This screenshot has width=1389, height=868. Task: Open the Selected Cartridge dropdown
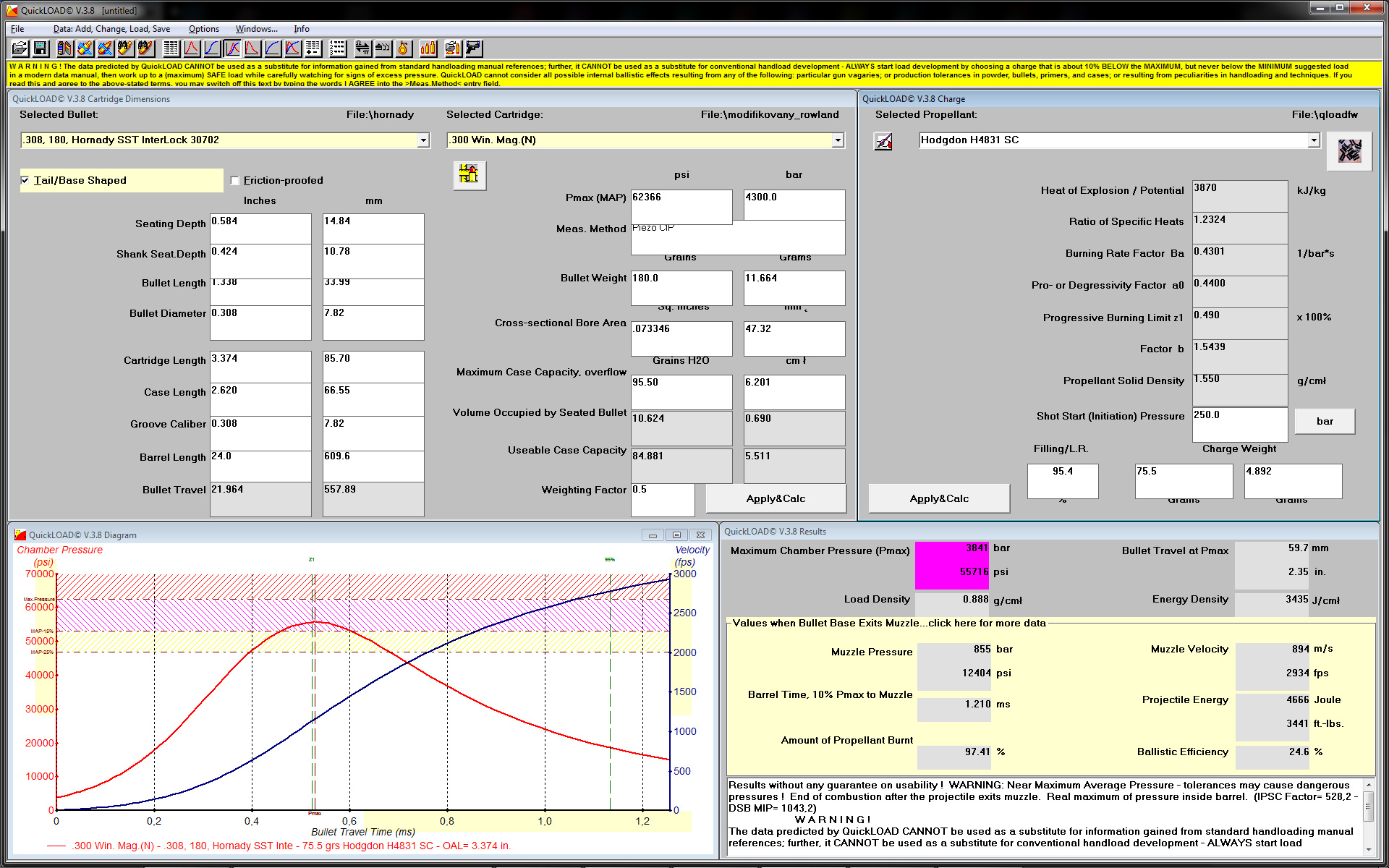[x=838, y=140]
